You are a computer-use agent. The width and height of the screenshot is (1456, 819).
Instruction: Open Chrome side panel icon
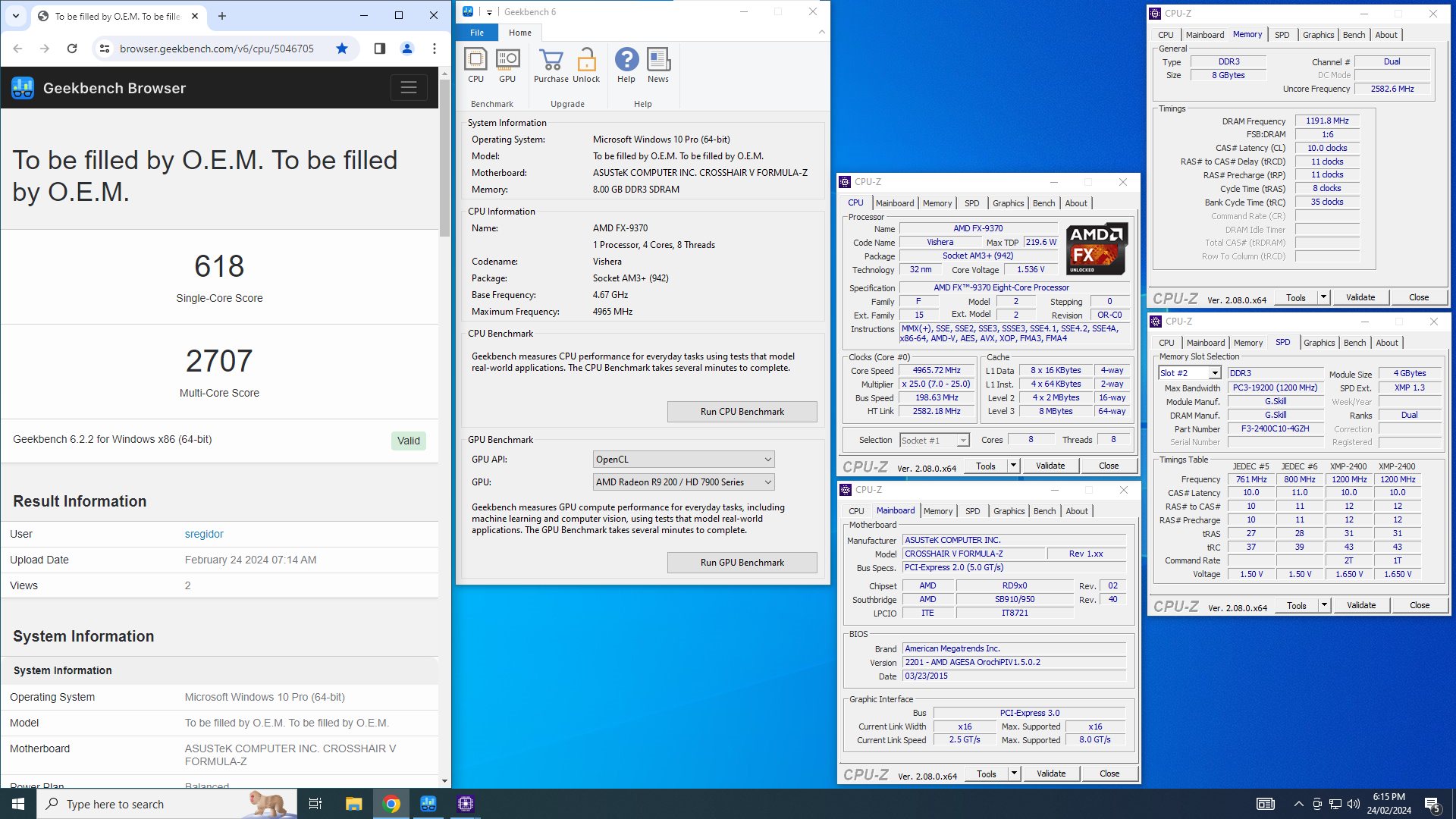coord(380,49)
